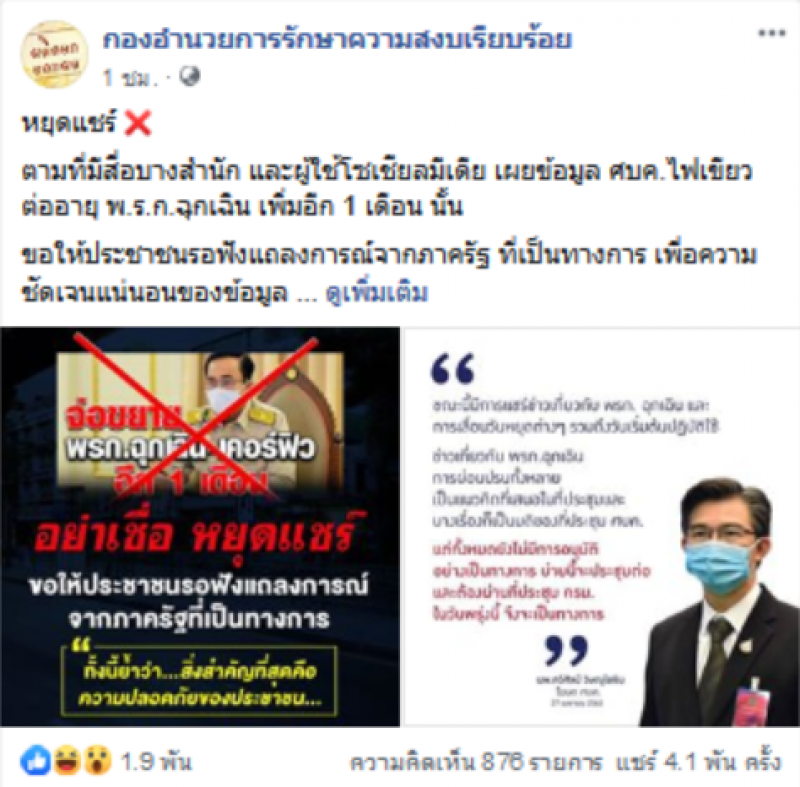Screen dimensions: 800x787
Task: Click the large opening quotation mark graphic
Action: pos(453,368)
